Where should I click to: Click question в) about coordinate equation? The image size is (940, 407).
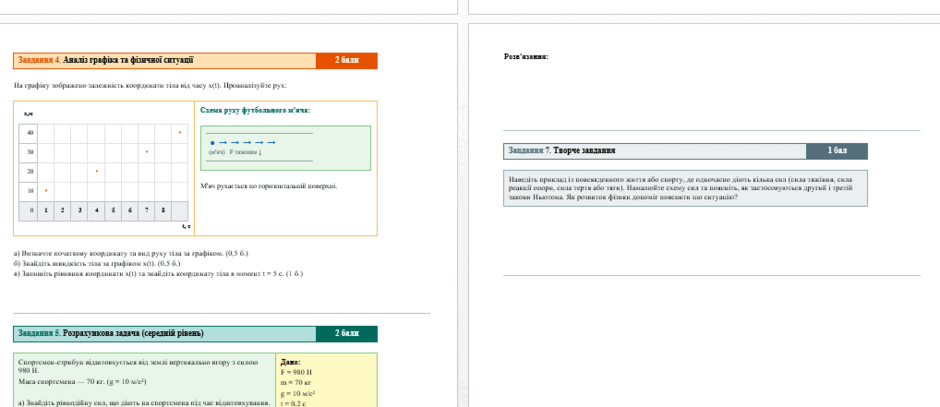coord(158,273)
